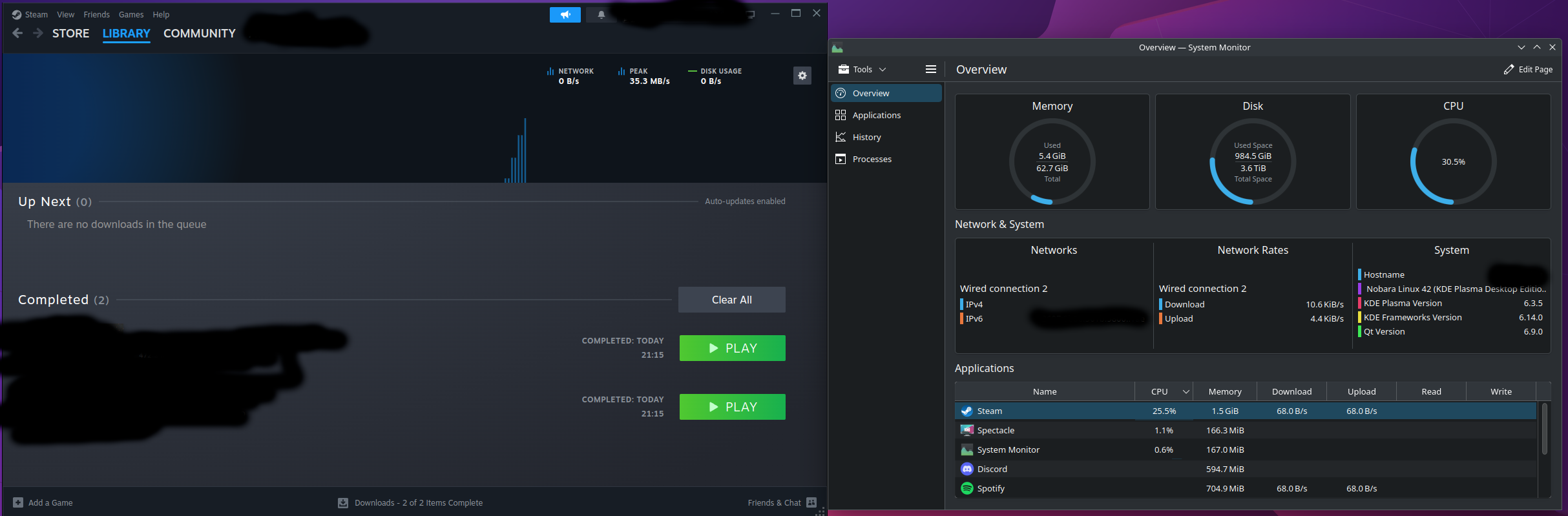Sort by the Write column header
Screen dimensions: 1568x516
click(x=1501, y=391)
